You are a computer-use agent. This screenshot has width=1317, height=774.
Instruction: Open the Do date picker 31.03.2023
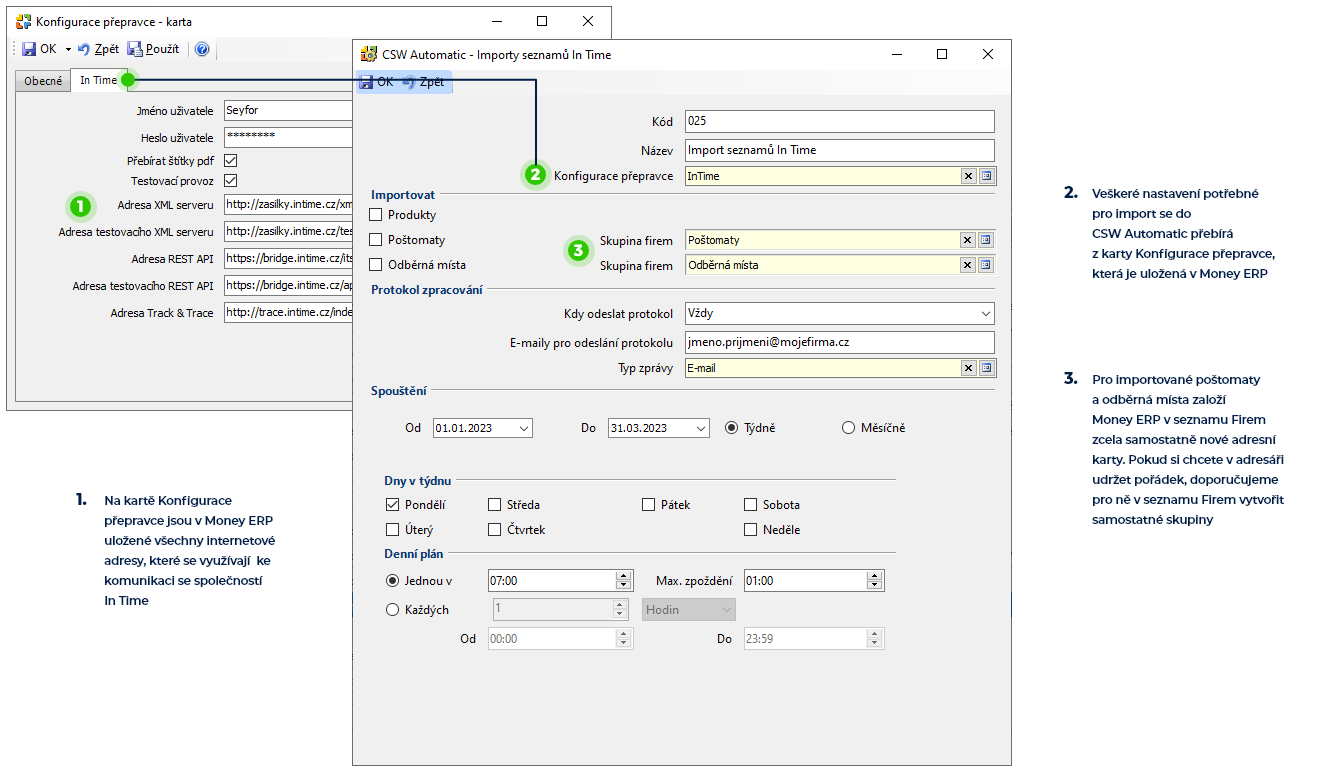point(700,428)
